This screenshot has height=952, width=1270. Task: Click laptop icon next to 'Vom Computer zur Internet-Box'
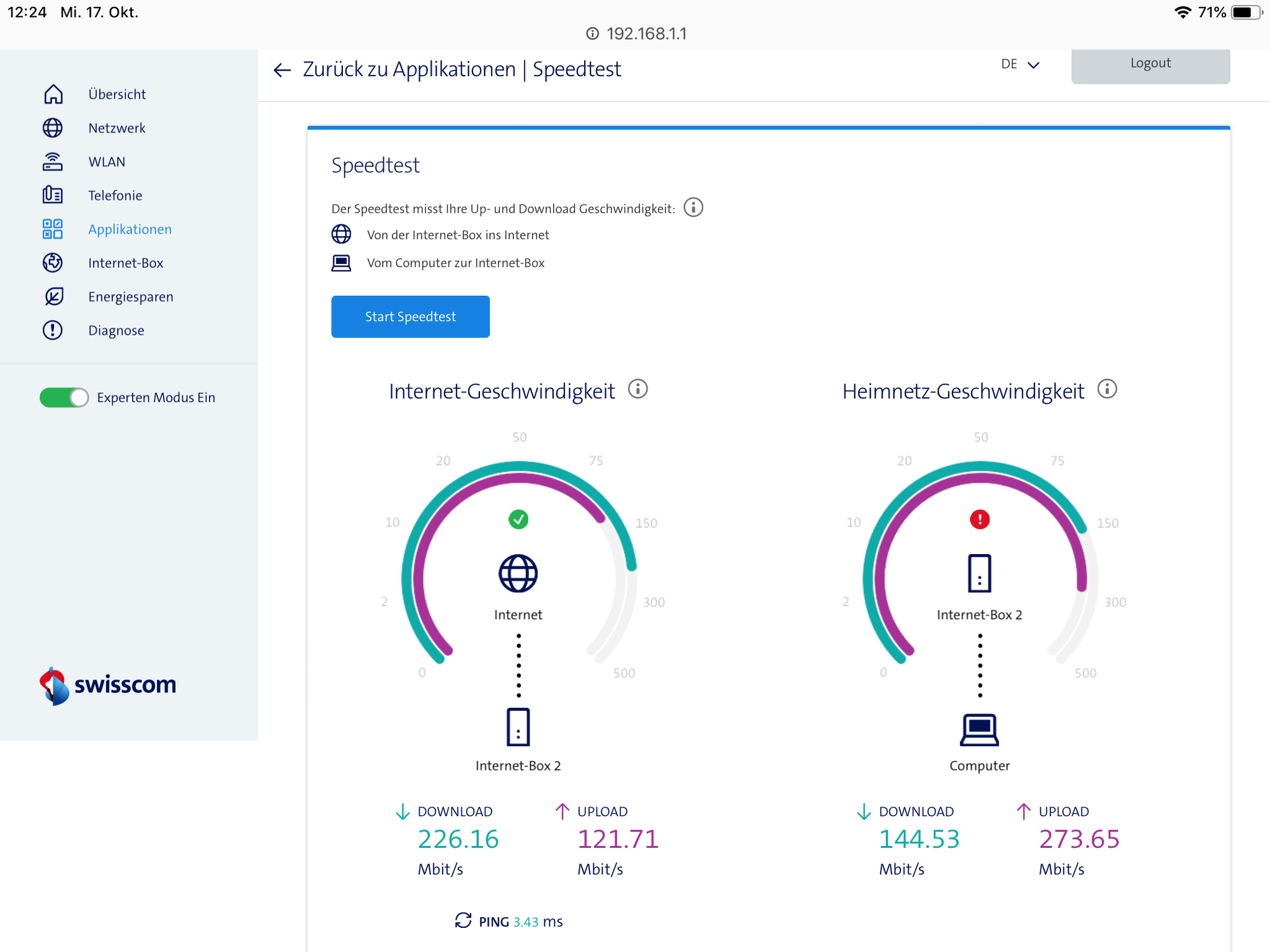click(x=342, y=263)
